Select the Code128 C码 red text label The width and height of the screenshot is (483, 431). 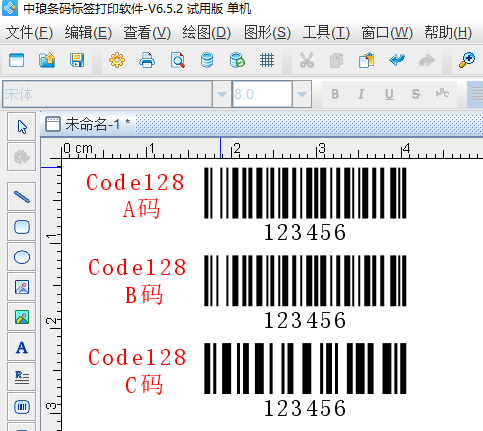click(x=137, y=371)
